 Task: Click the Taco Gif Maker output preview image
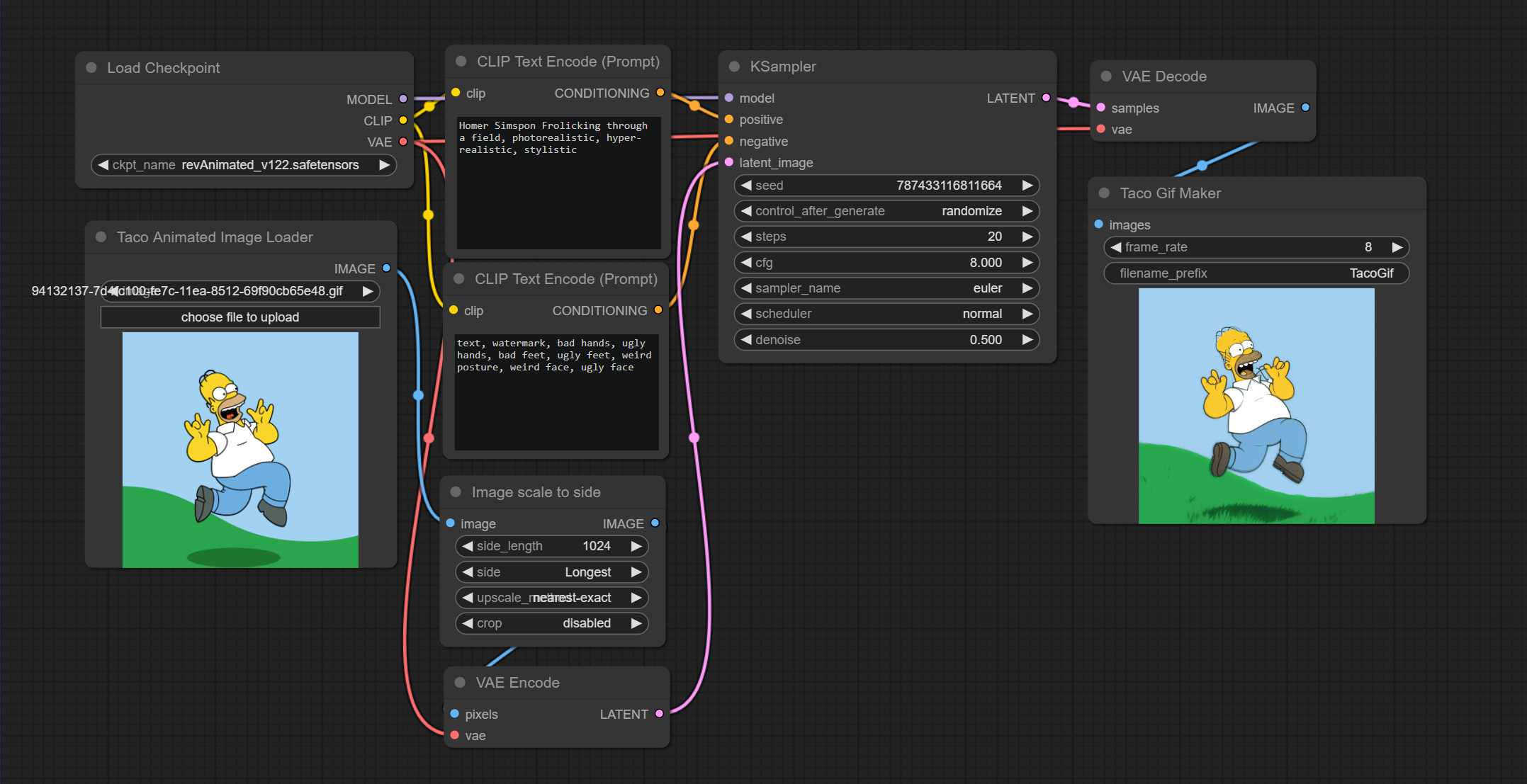click(x=1256, y=406)
